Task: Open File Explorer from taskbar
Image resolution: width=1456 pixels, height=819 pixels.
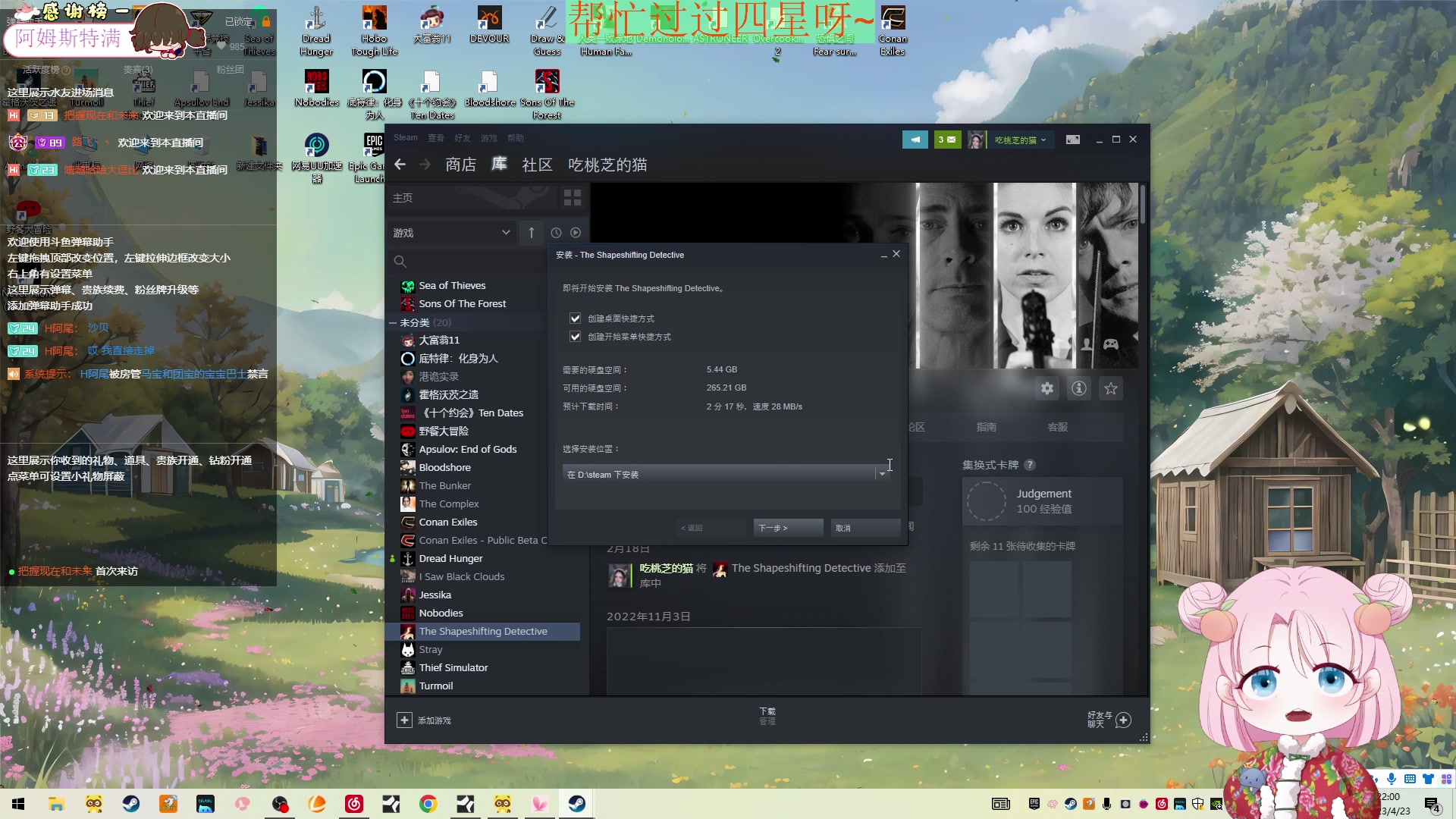Action: [x=56, y=804]
